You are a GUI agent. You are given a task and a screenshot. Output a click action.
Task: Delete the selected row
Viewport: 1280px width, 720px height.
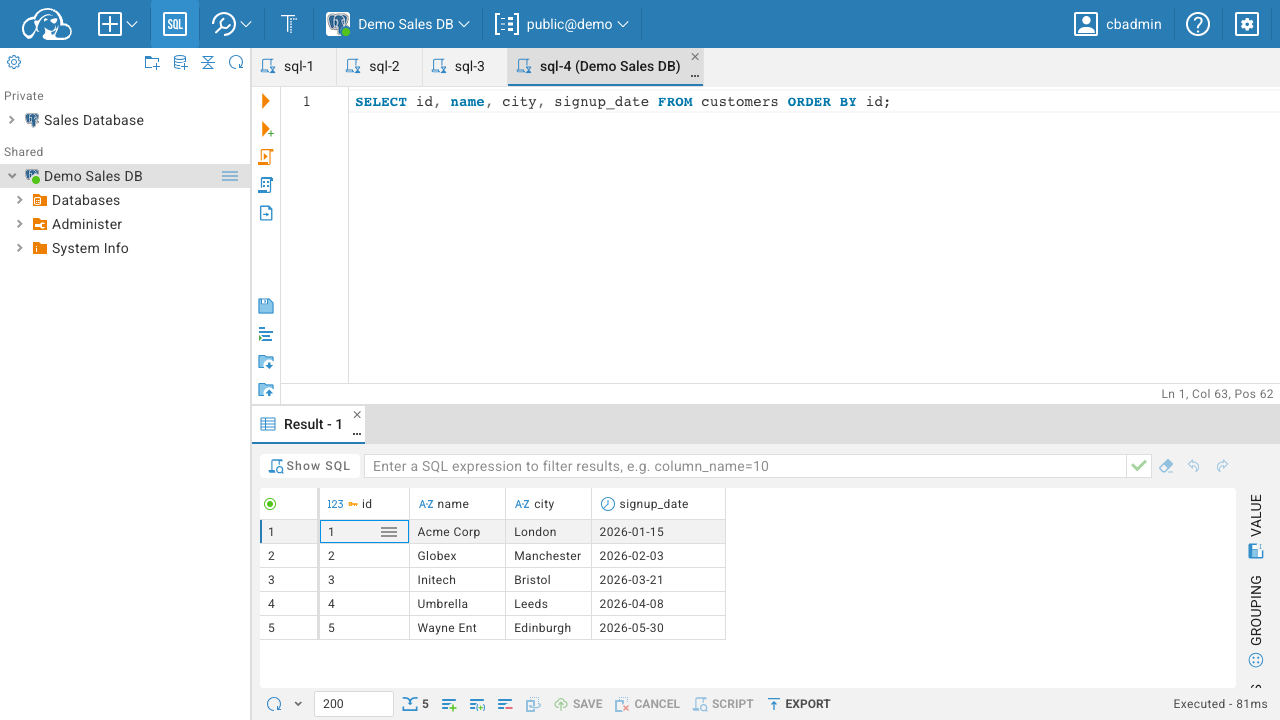(505, 704)
